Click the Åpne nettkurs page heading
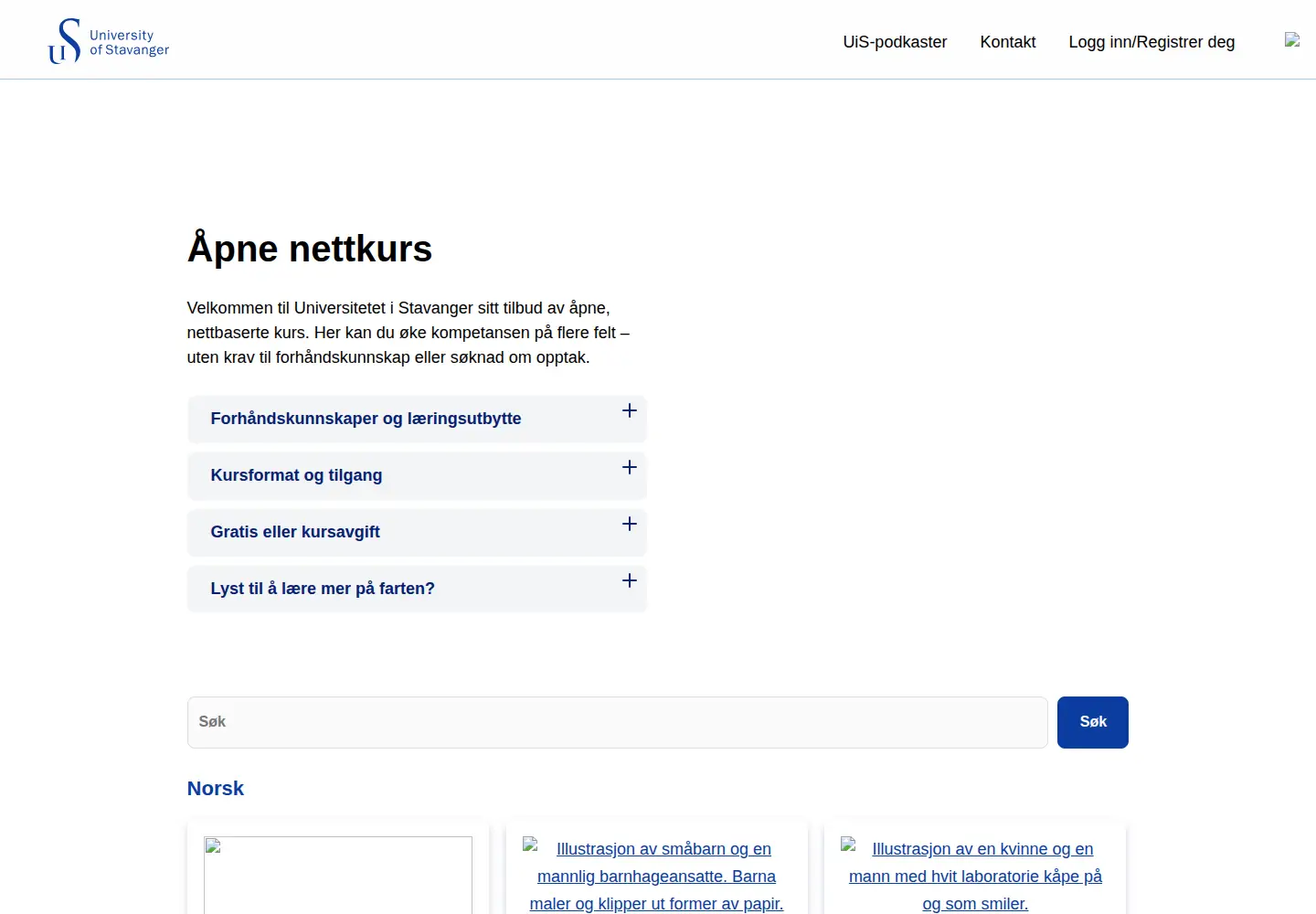Screen dimensions: 1316x914 pos(310,249)
